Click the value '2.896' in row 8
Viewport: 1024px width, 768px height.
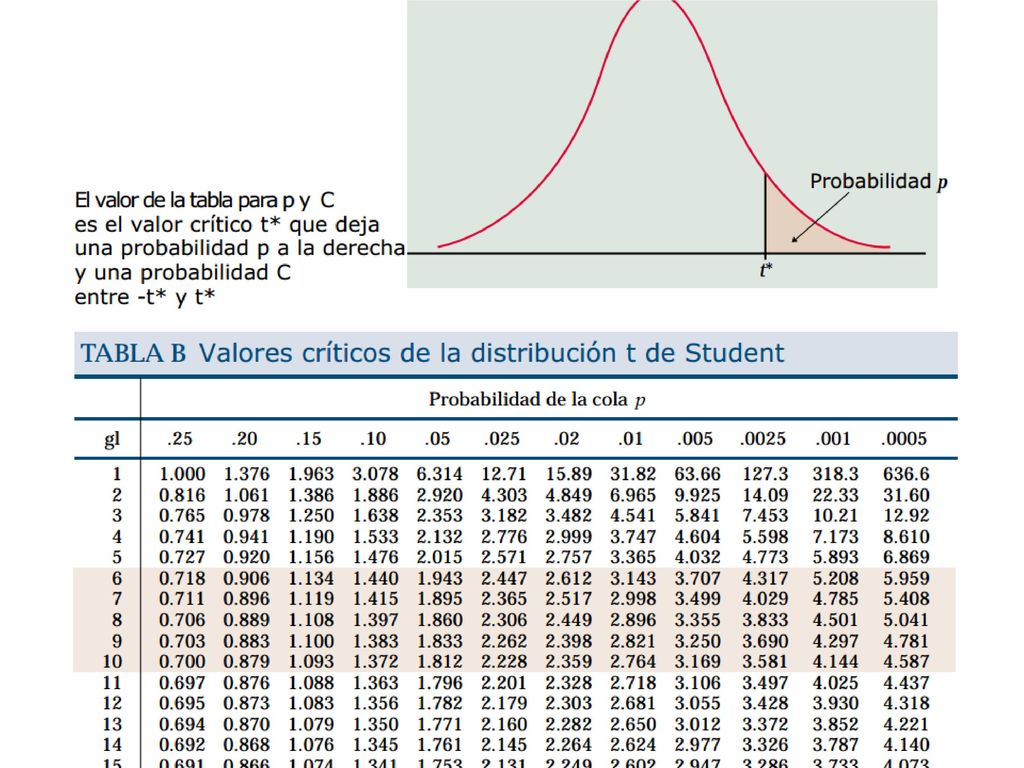(633, 620)
